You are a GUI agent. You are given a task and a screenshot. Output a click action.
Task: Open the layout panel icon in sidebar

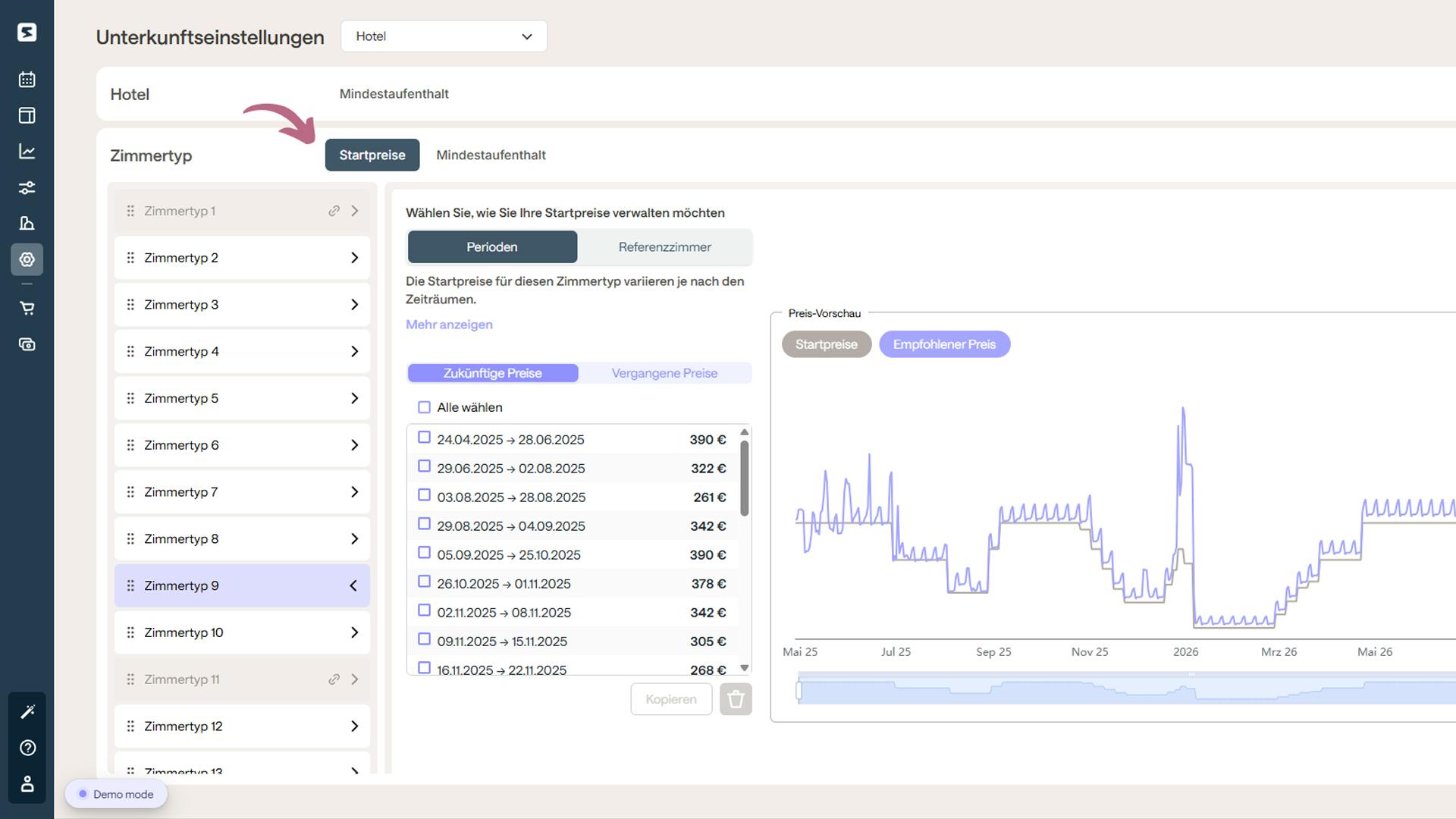tap(27, 115)
